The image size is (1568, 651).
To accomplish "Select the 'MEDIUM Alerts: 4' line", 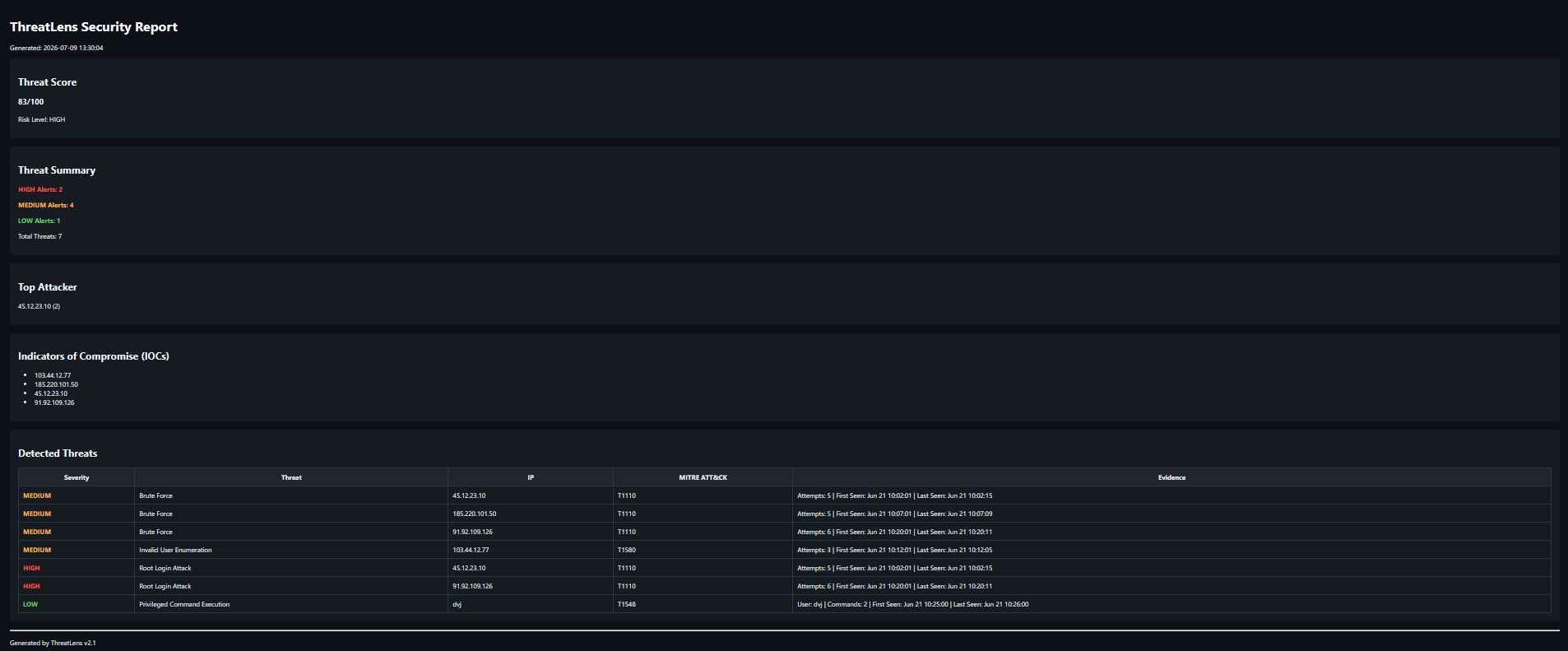I will pyautogui.click(x=46, y=205).
